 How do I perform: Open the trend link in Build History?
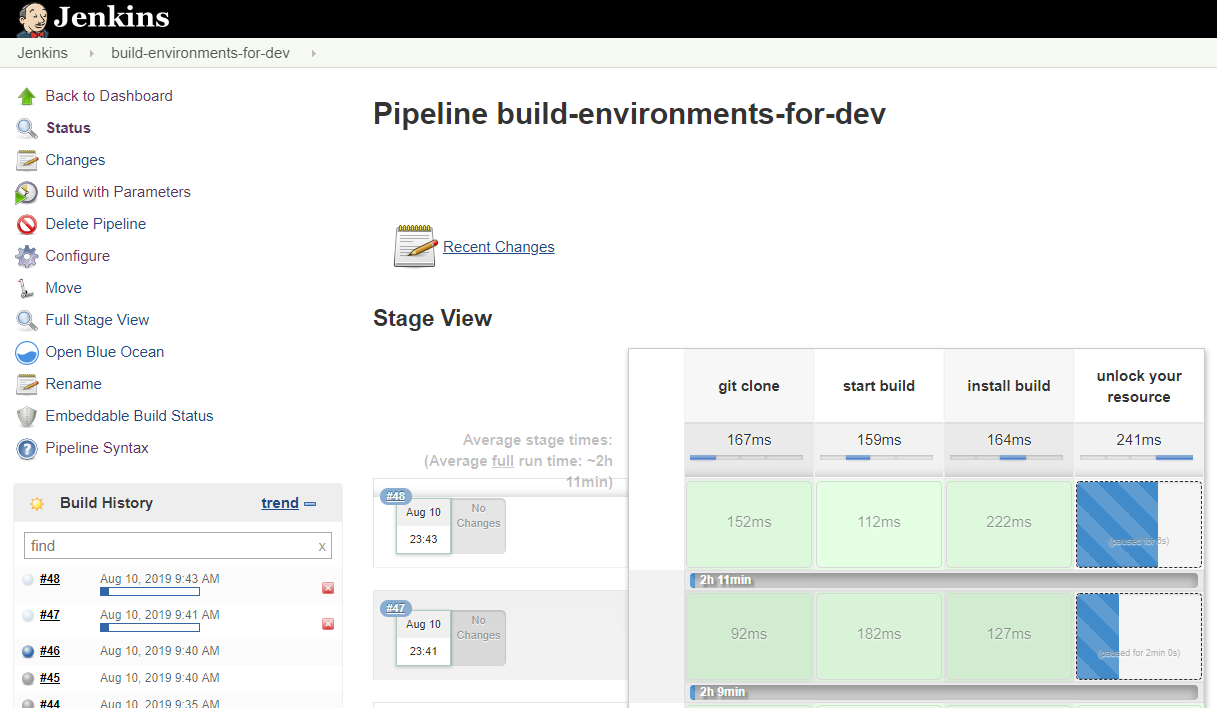(x=280, y=503)
